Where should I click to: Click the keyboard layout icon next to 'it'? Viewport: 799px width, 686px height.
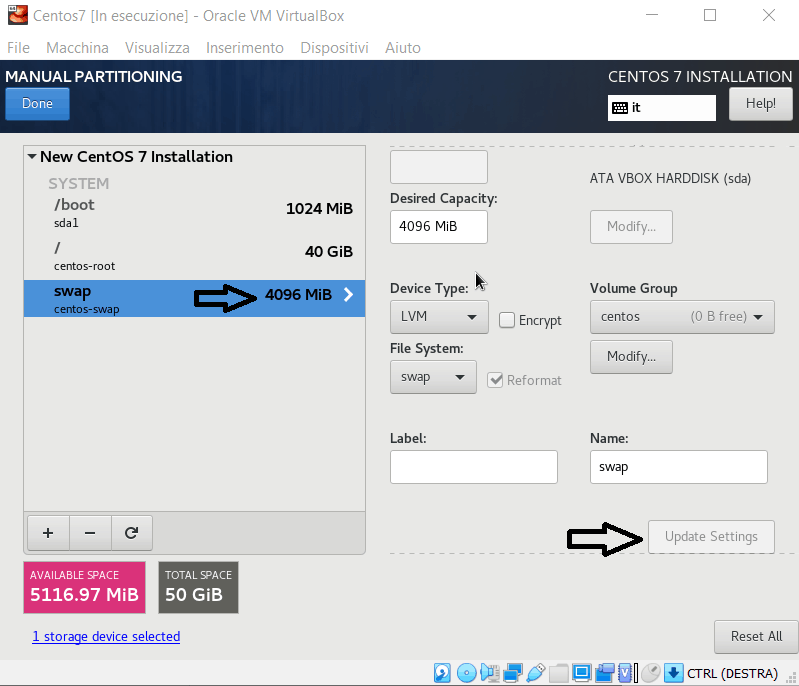(x=620, y=108)
